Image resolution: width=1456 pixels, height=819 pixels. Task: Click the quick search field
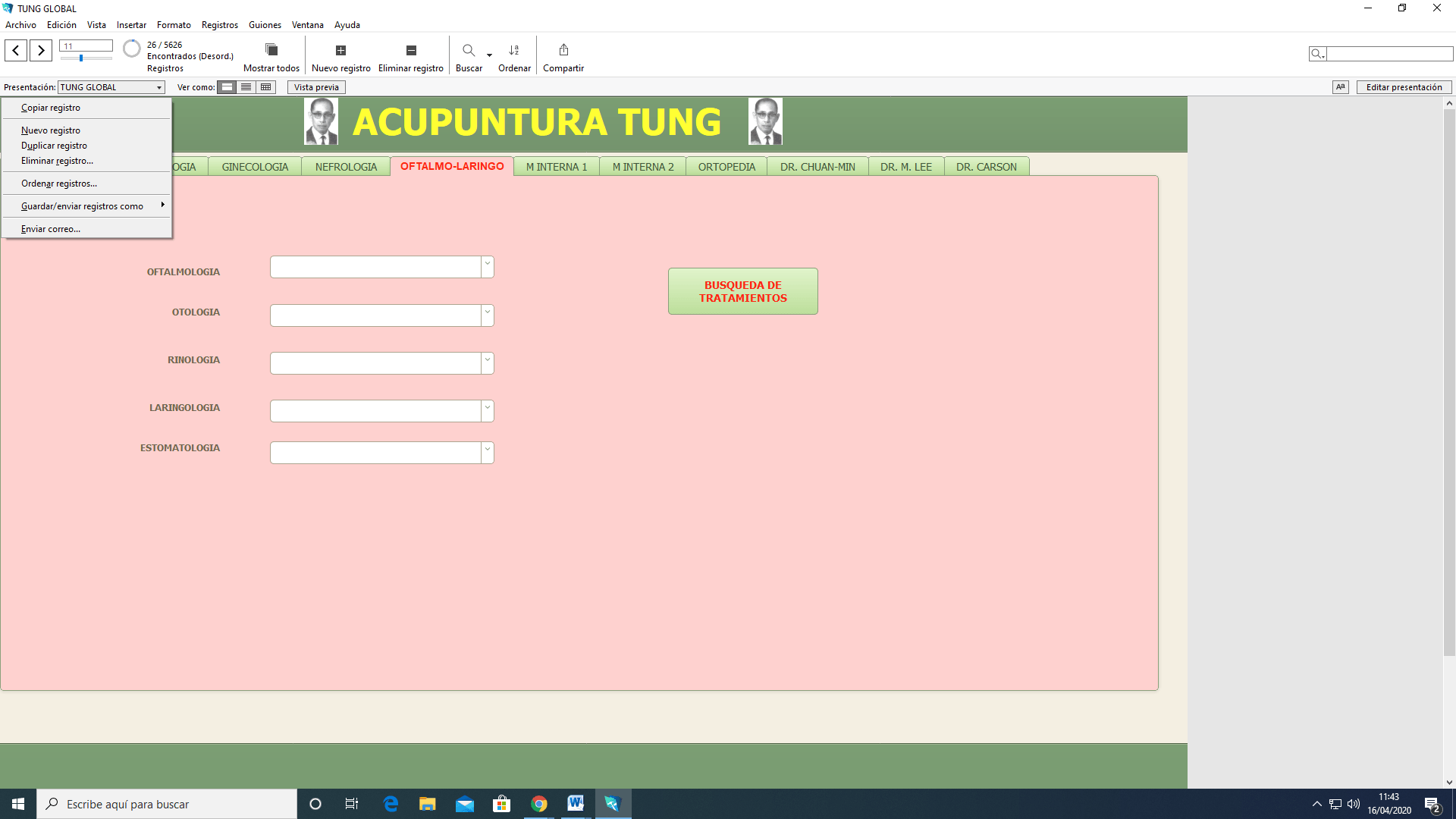(x=1389, y=54)
